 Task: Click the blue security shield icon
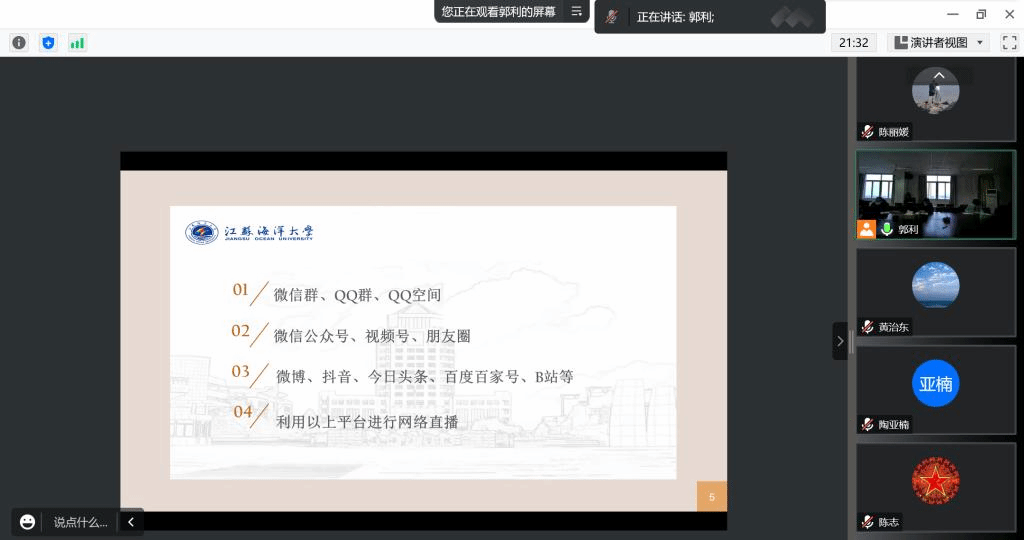(x=48, y=43)
